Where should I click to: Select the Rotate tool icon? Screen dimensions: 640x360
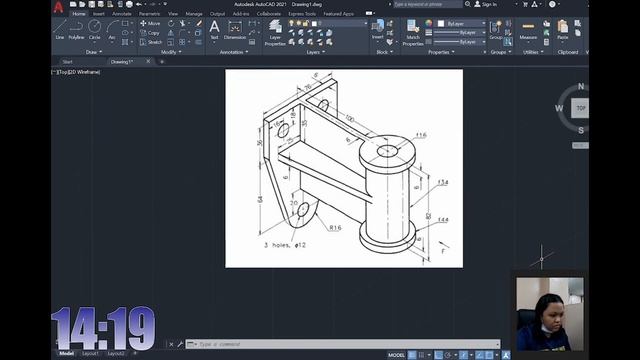pos(171,24)
